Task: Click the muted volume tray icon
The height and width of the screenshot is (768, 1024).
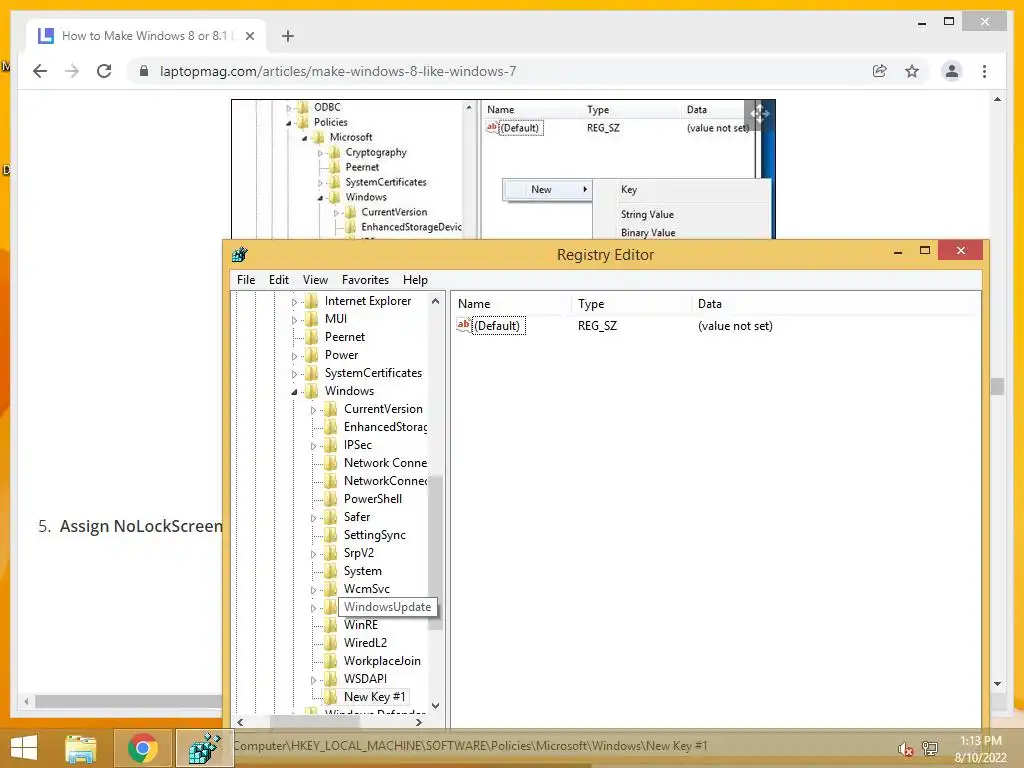Action: (905, 749)
